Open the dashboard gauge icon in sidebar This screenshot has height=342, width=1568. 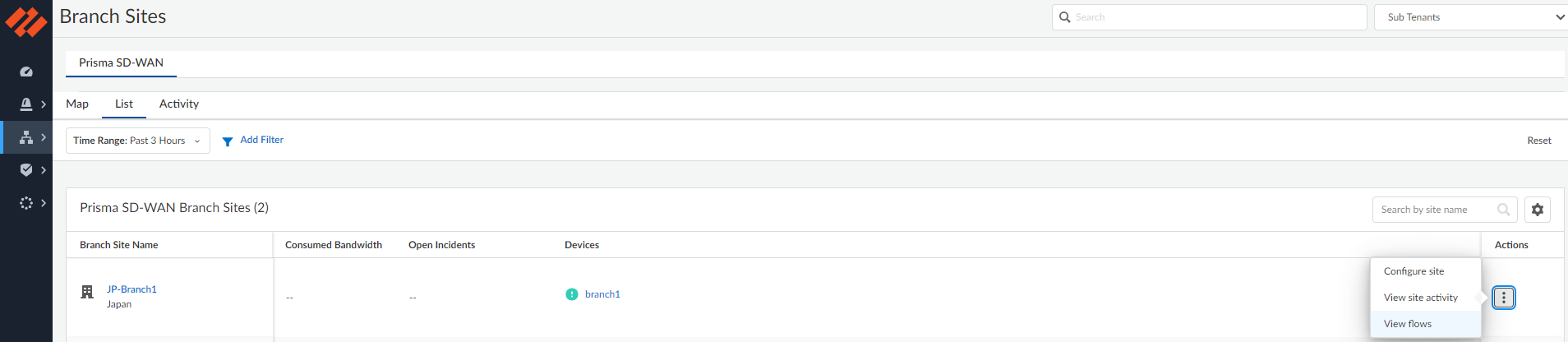26,72
